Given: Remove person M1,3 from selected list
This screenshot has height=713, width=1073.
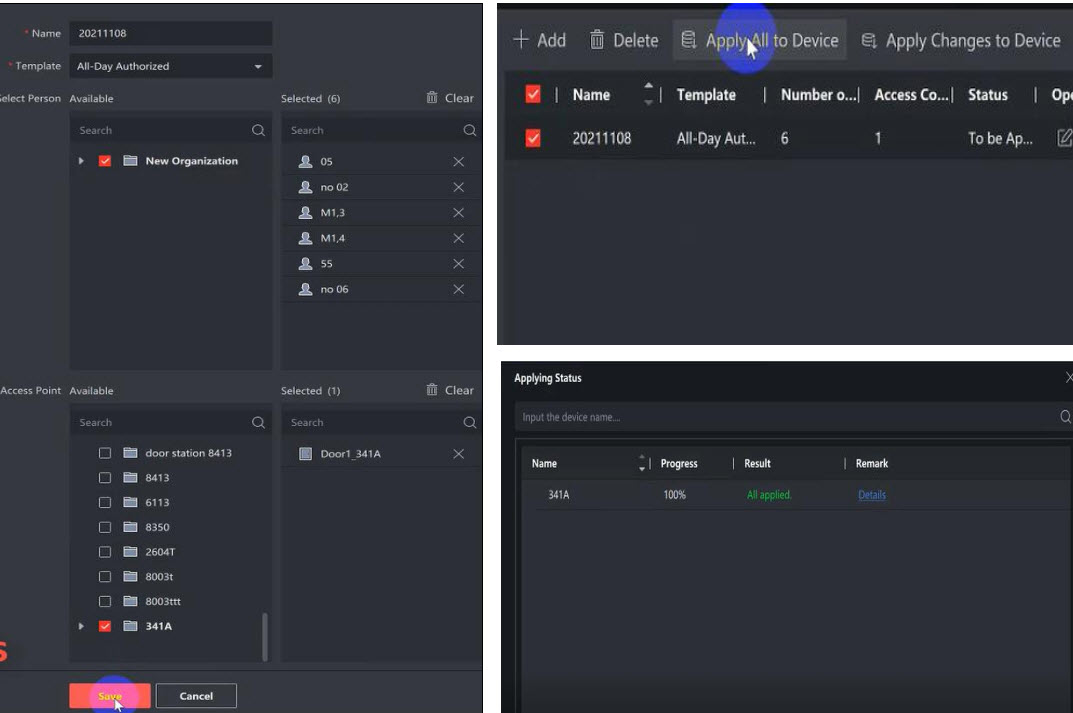Looking at the screenshot, I should (458, 213).
